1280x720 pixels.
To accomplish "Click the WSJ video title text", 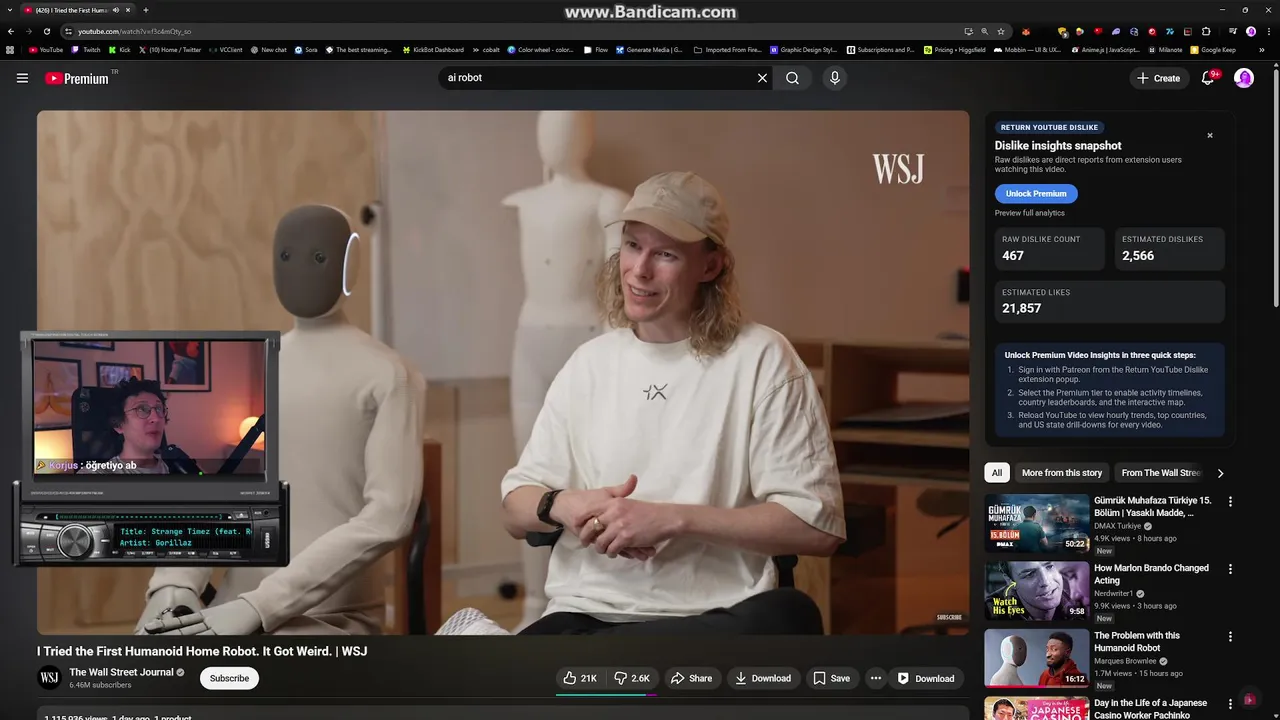I will click(202, 651).
